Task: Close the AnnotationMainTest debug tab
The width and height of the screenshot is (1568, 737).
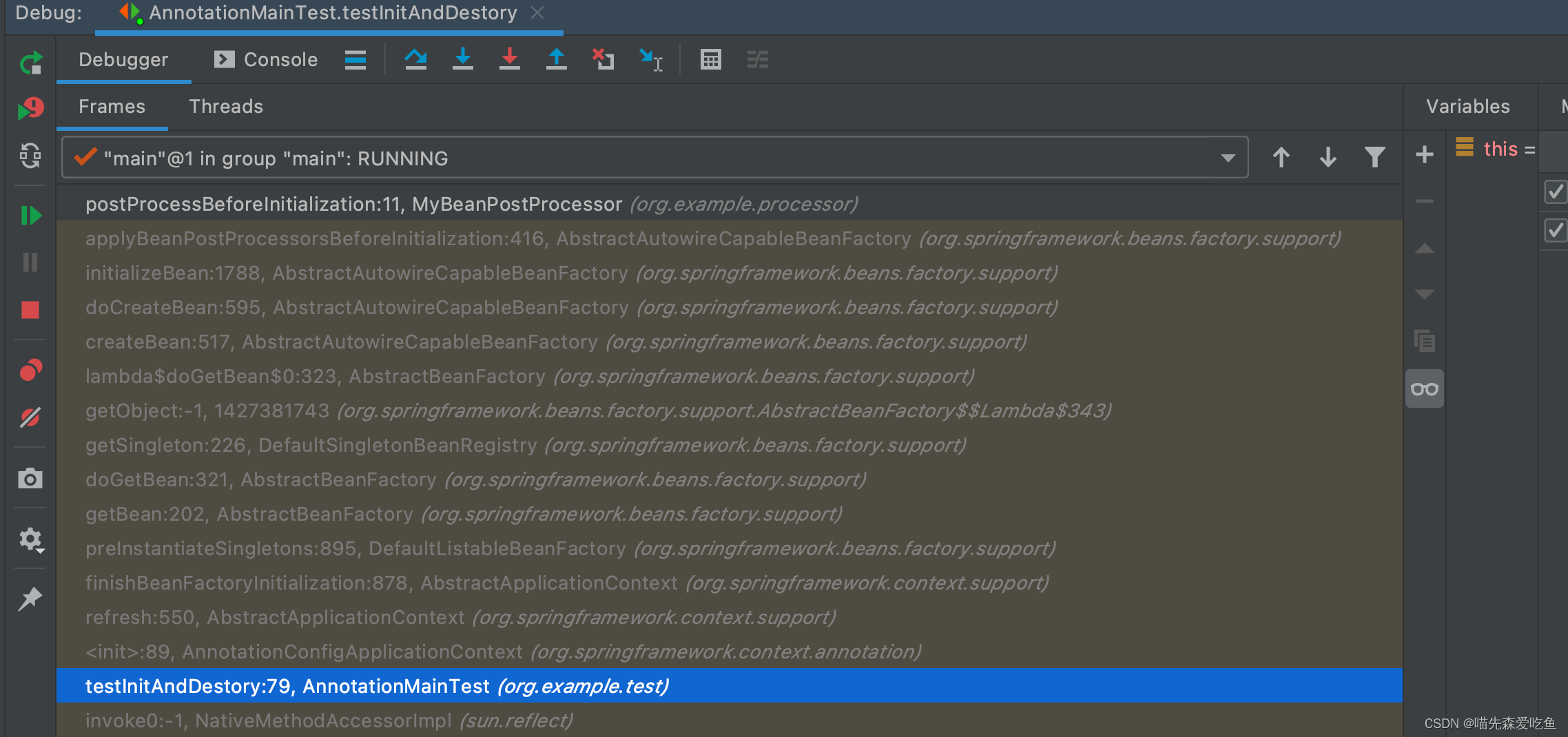Action: (x=537, y=13)
